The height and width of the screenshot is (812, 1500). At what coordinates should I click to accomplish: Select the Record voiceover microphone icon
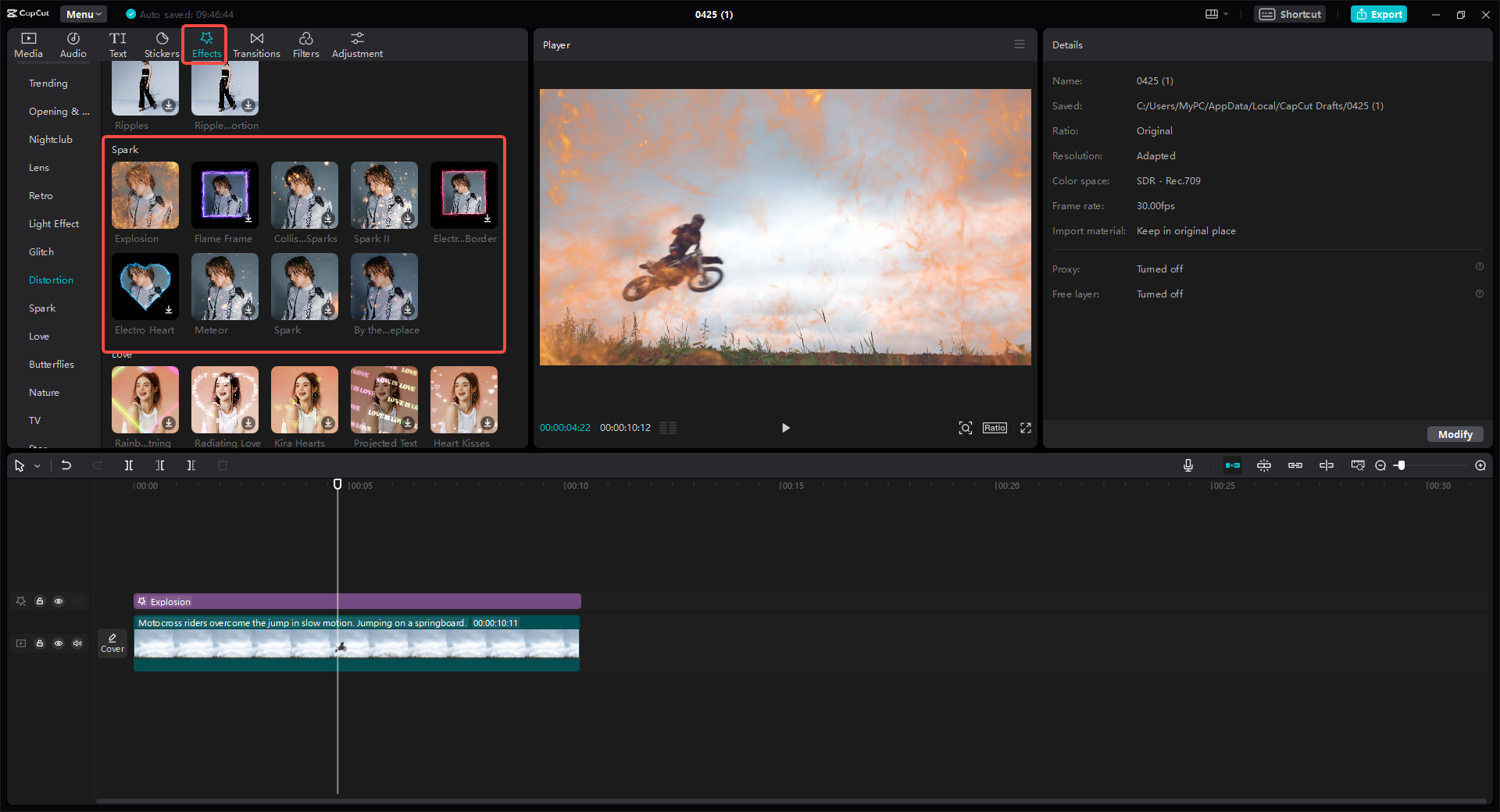1187,465
